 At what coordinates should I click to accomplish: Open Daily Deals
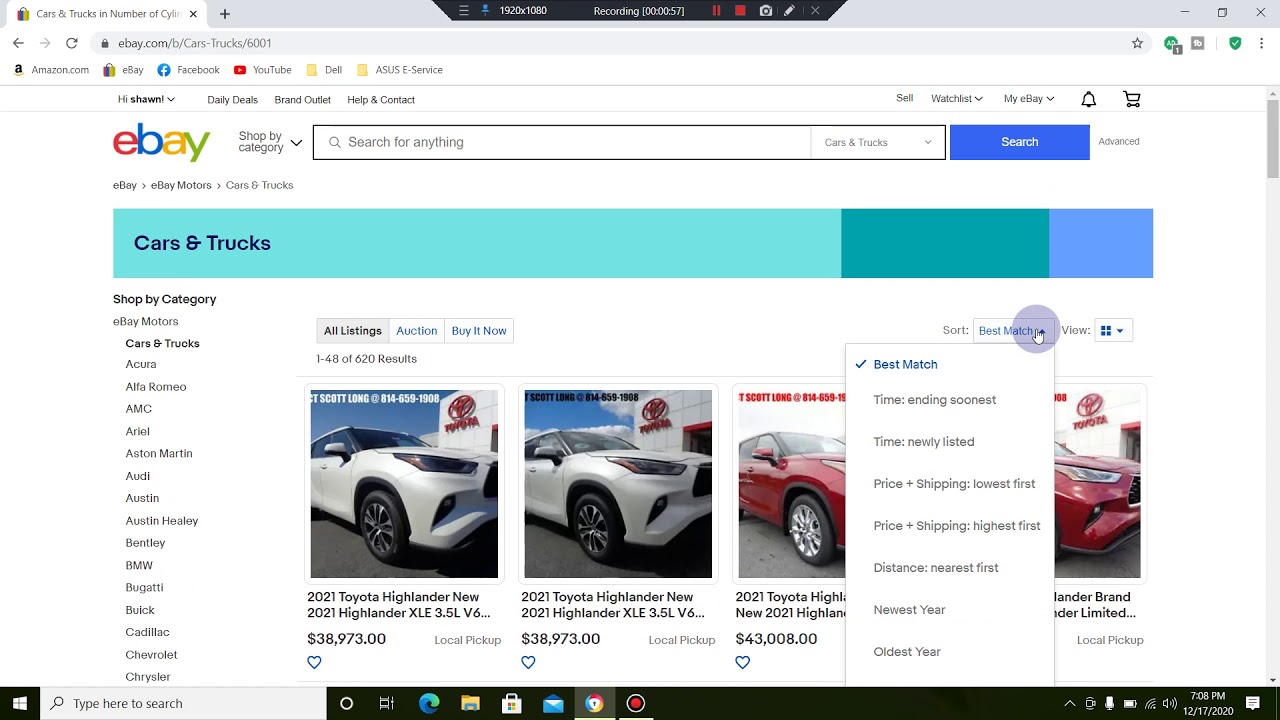coord(232,99)
